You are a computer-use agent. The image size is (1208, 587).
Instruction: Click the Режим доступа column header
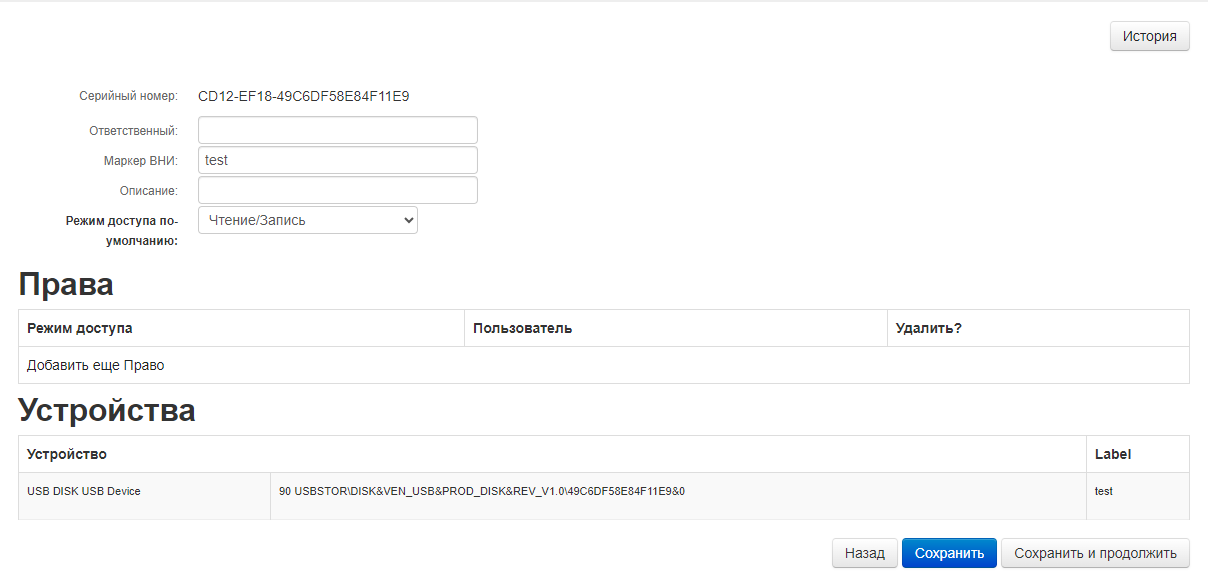pyautogui.click(x=80, y=328)
